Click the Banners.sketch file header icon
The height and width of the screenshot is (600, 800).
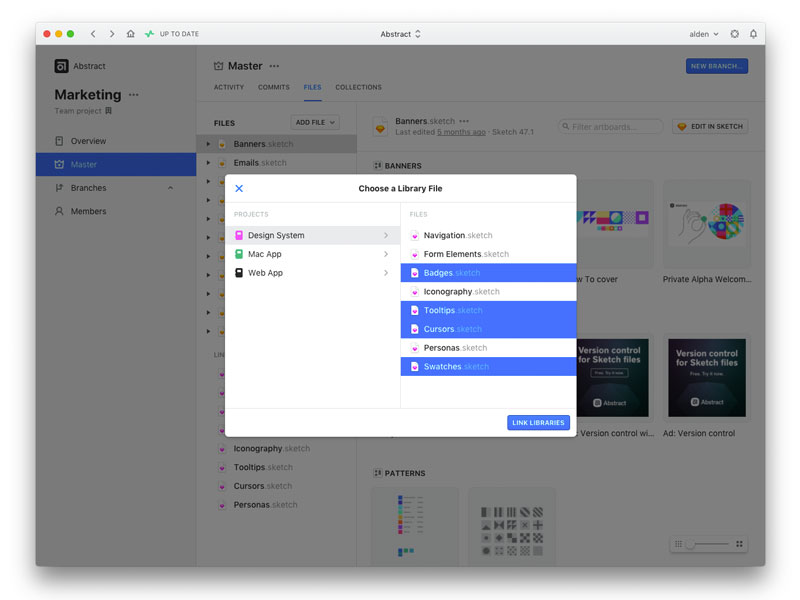pos(380,127)
